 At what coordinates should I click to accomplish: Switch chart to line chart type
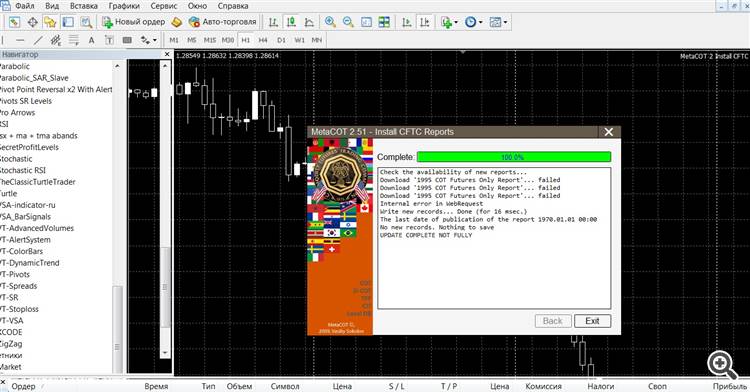pos(309,22)
